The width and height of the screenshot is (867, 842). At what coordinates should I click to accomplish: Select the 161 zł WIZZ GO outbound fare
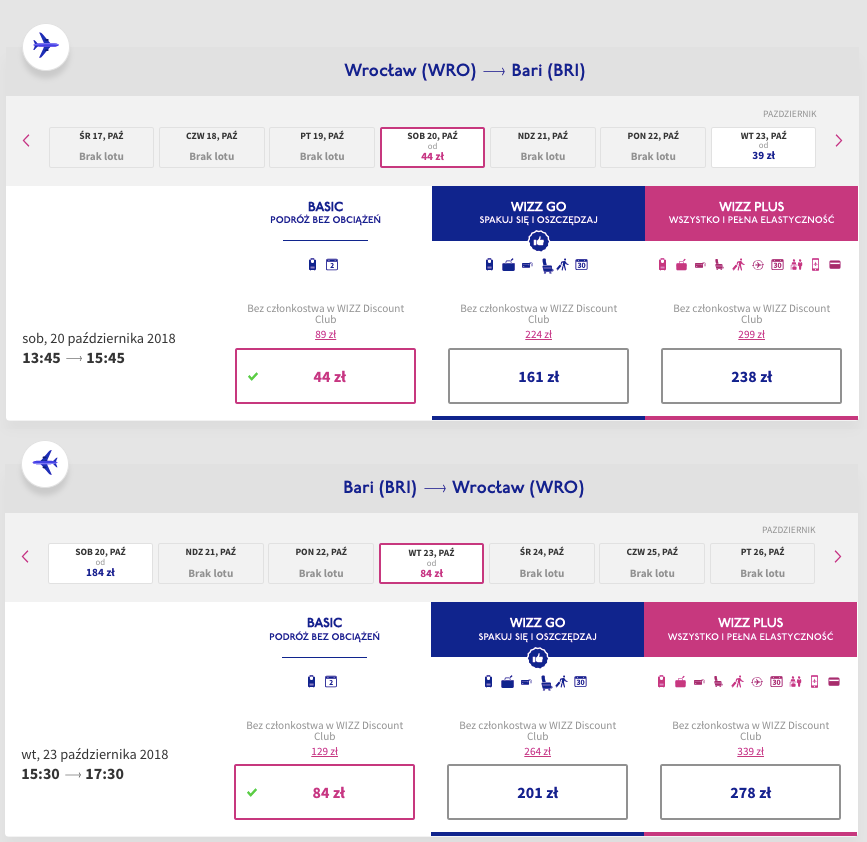pyautogui.click(x=538, y=377)
